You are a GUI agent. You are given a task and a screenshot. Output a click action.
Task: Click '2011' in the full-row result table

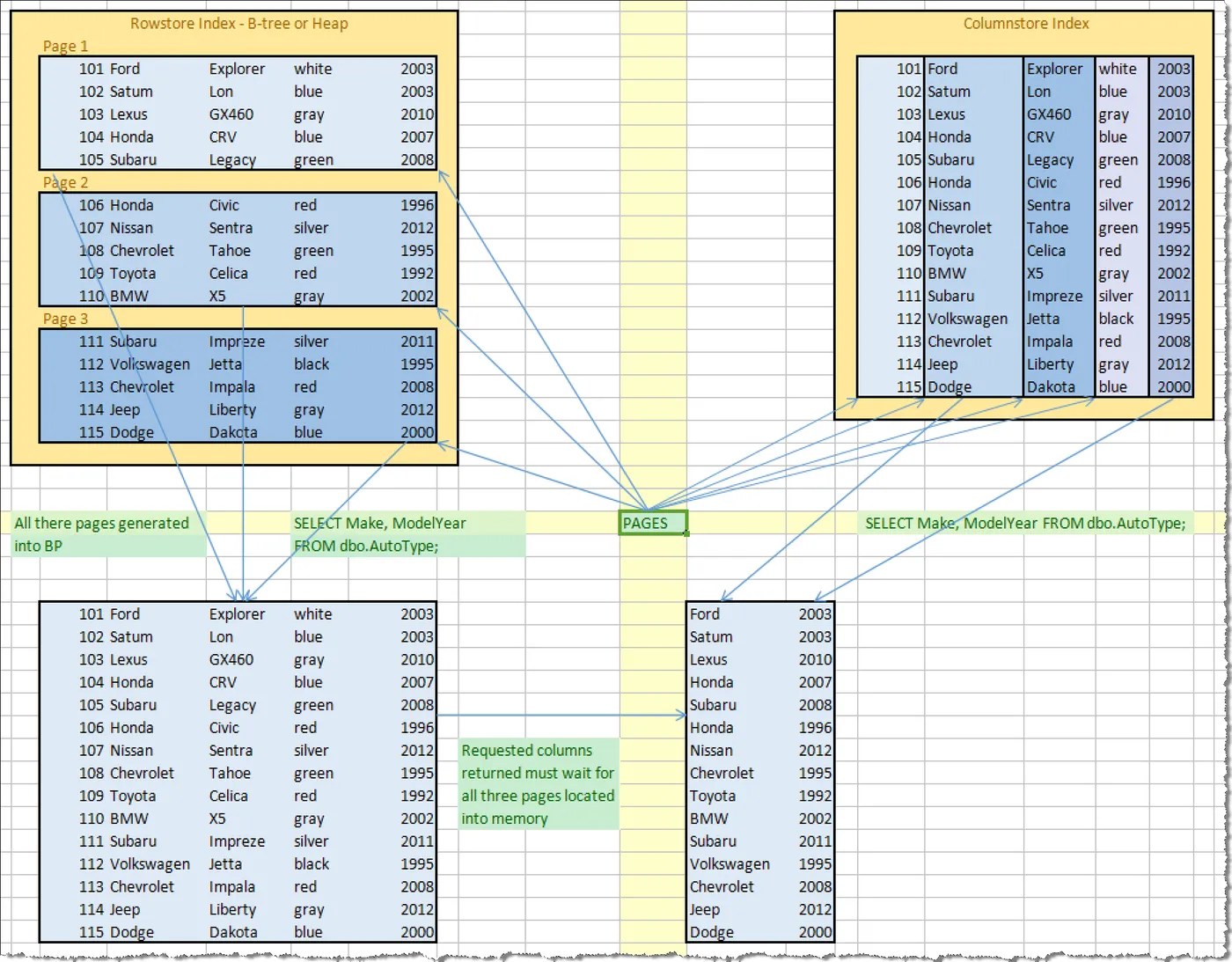coord(417,841)
